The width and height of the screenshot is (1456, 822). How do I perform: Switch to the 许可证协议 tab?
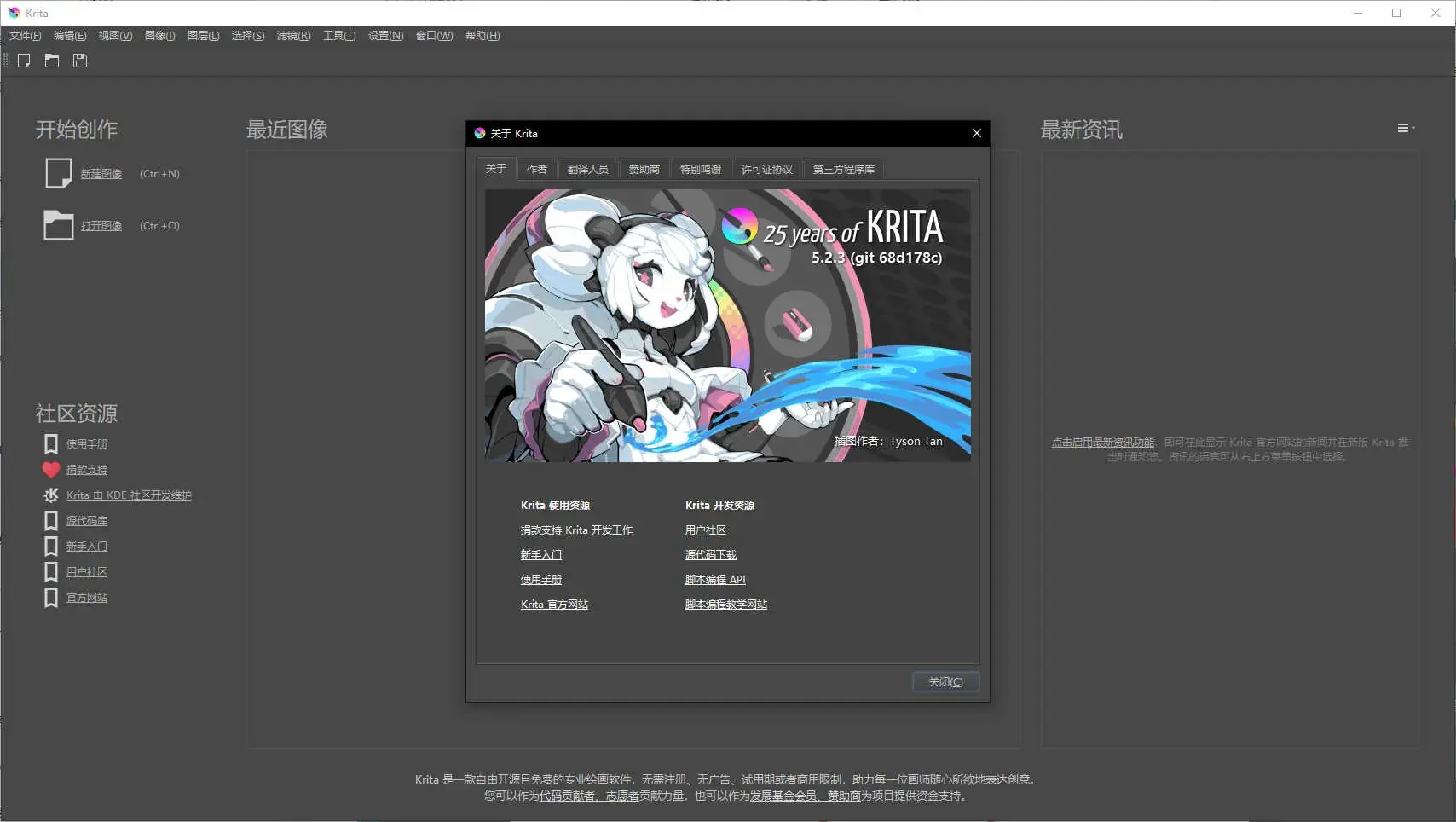pyautogui.click(x=767, y=170)
